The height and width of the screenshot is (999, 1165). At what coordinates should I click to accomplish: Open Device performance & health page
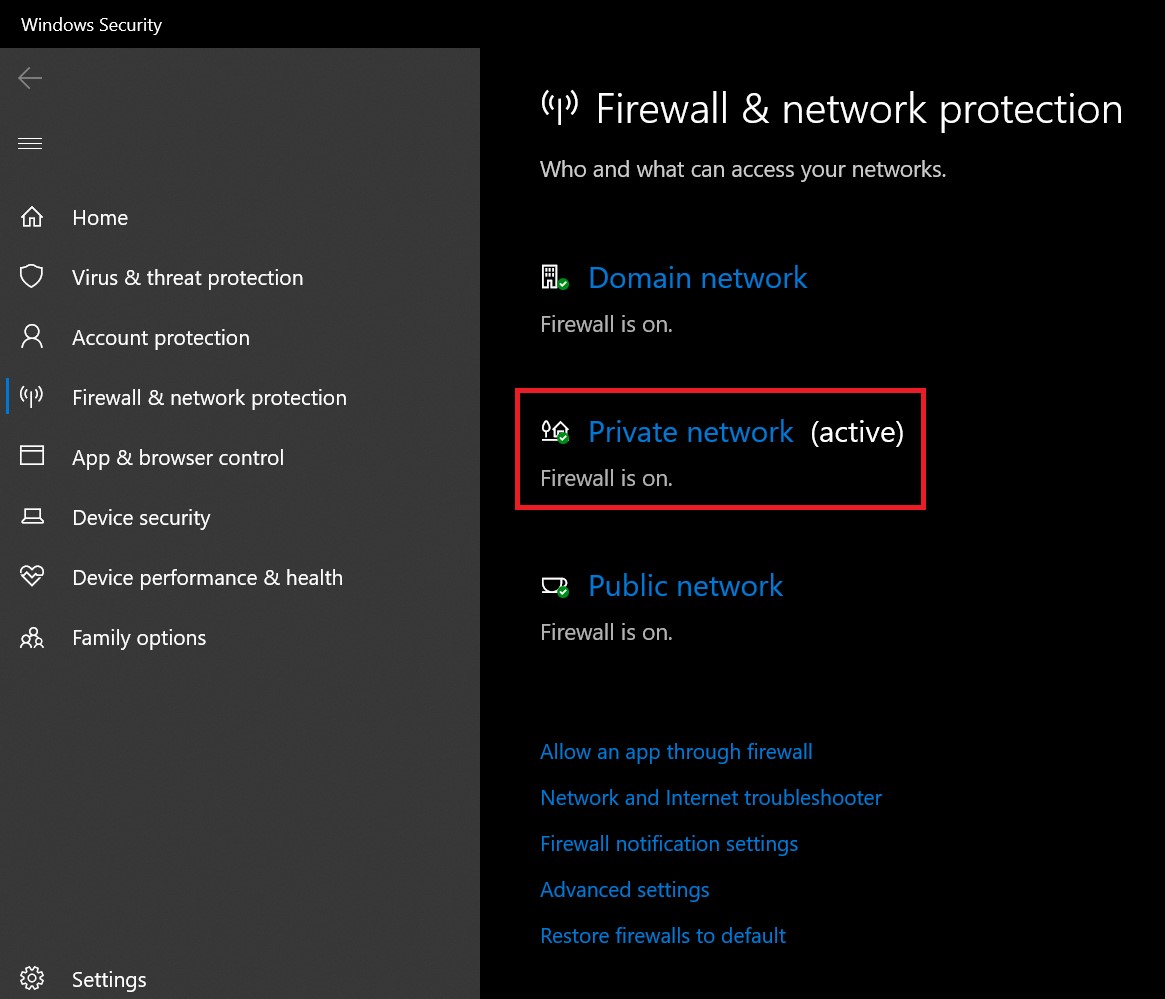click(207, 578)
